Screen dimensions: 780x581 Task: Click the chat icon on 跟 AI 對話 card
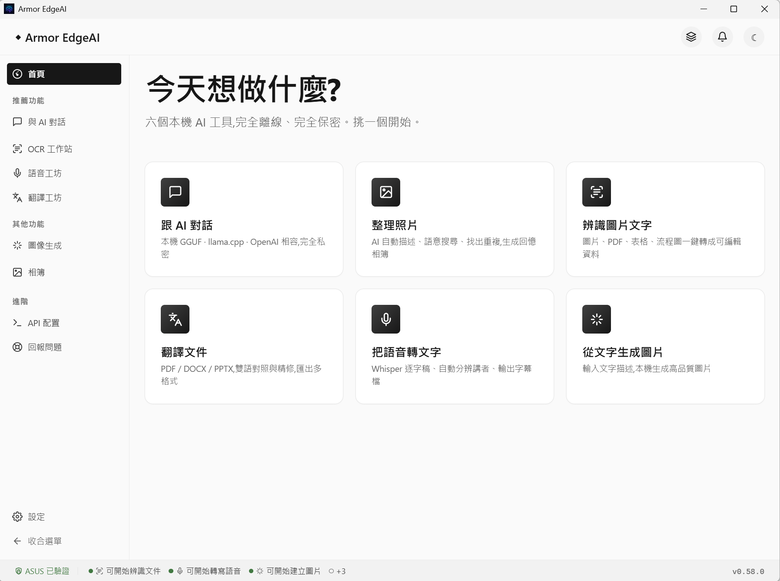tap(175, 192)
